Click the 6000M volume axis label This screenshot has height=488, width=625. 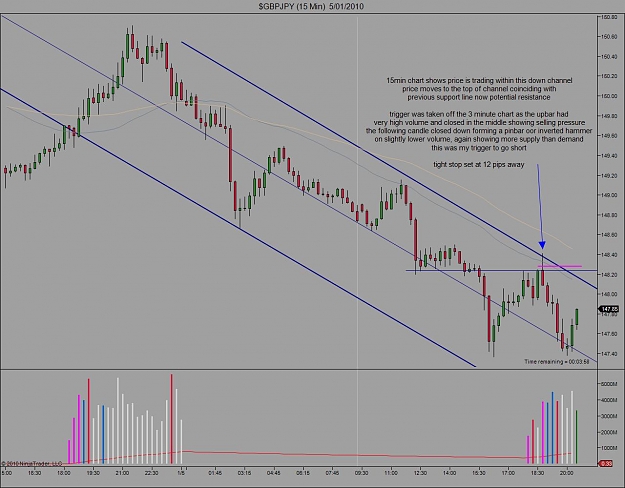pyautogui.click(x=609, y=384)
